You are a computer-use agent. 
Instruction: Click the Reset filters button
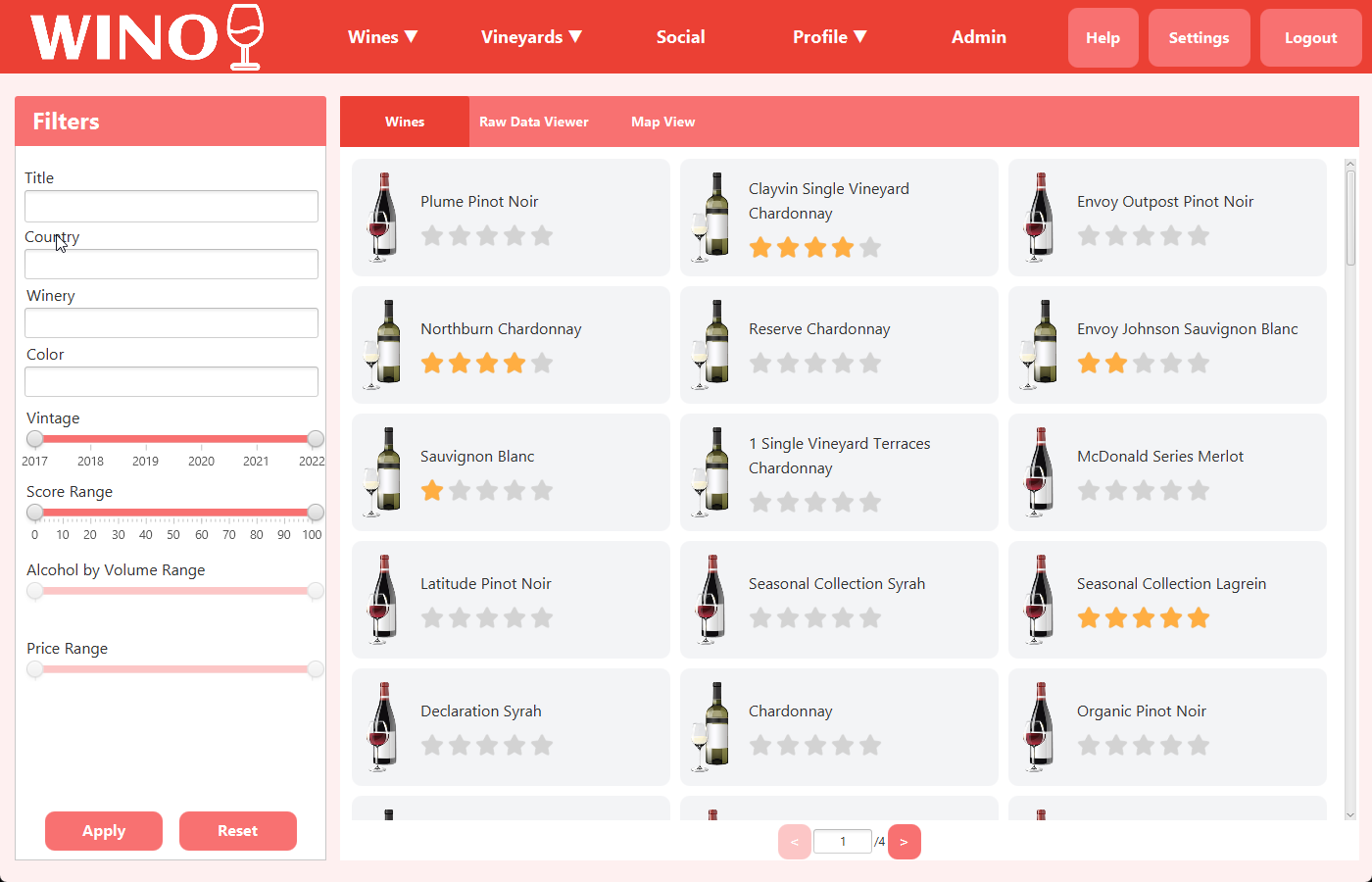(x=237, y=831)
